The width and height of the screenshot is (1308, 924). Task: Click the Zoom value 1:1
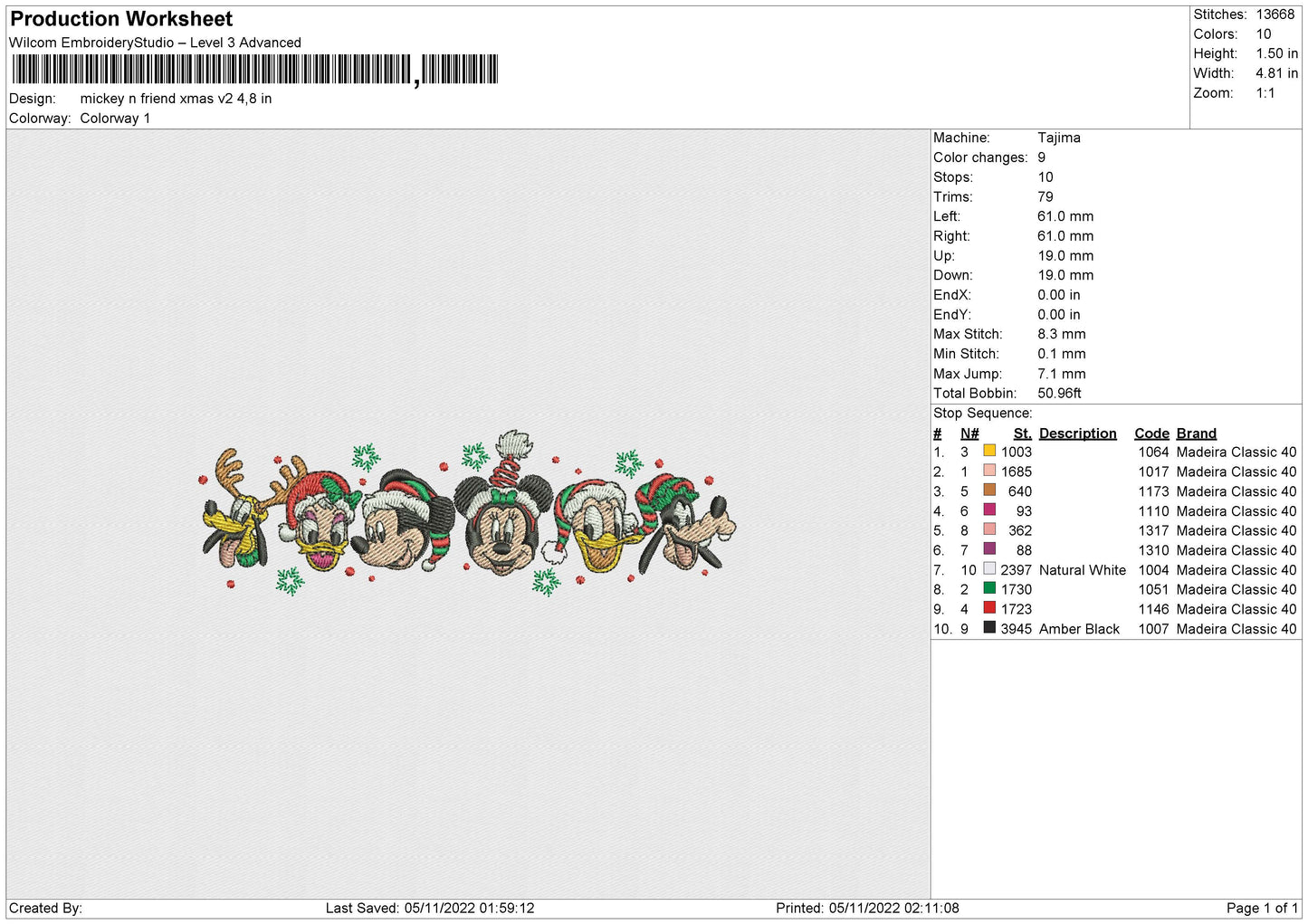pyautogui.click(x=1265, y=93)
